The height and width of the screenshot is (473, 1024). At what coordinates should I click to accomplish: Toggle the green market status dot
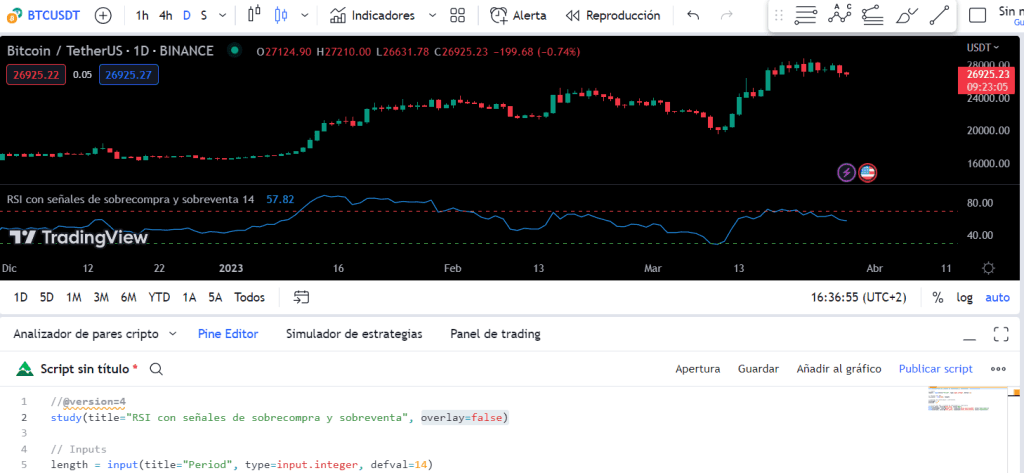(234, 50)
